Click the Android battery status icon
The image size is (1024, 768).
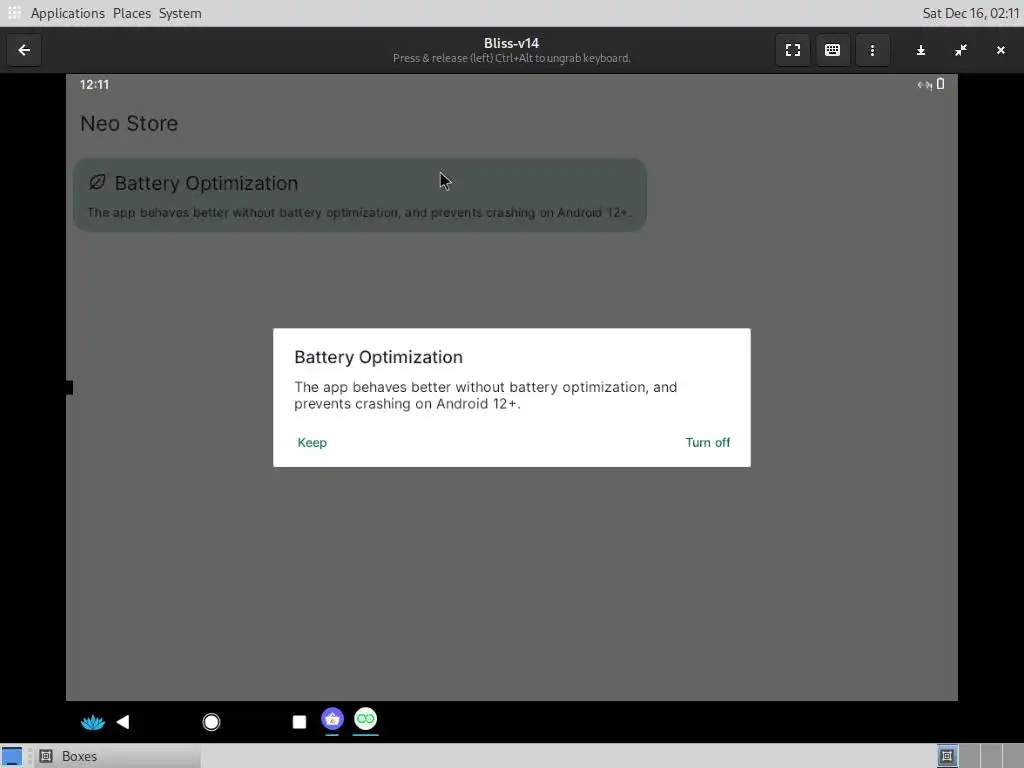tap(940, 84)
